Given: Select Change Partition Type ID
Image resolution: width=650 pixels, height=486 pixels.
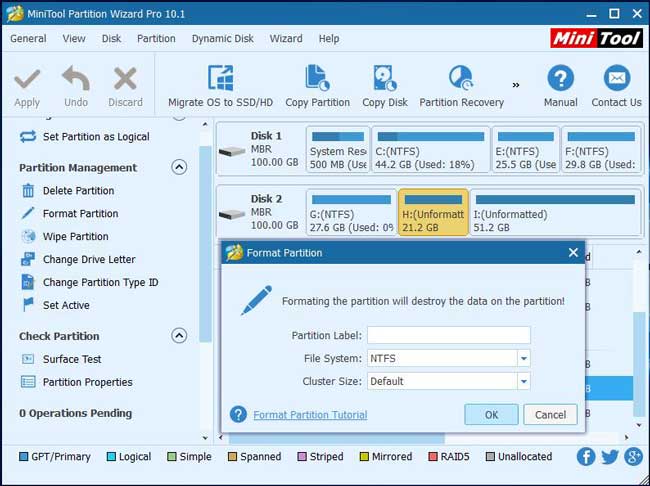Looking at the screenshot, I should click(89, 282).
